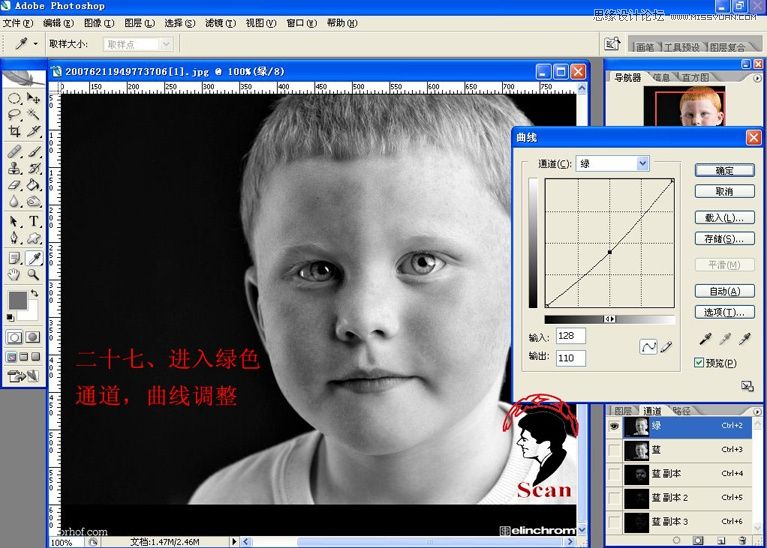Jump to ImageReady icon in toolbox

pyautogui.click(x=23, y=376)
